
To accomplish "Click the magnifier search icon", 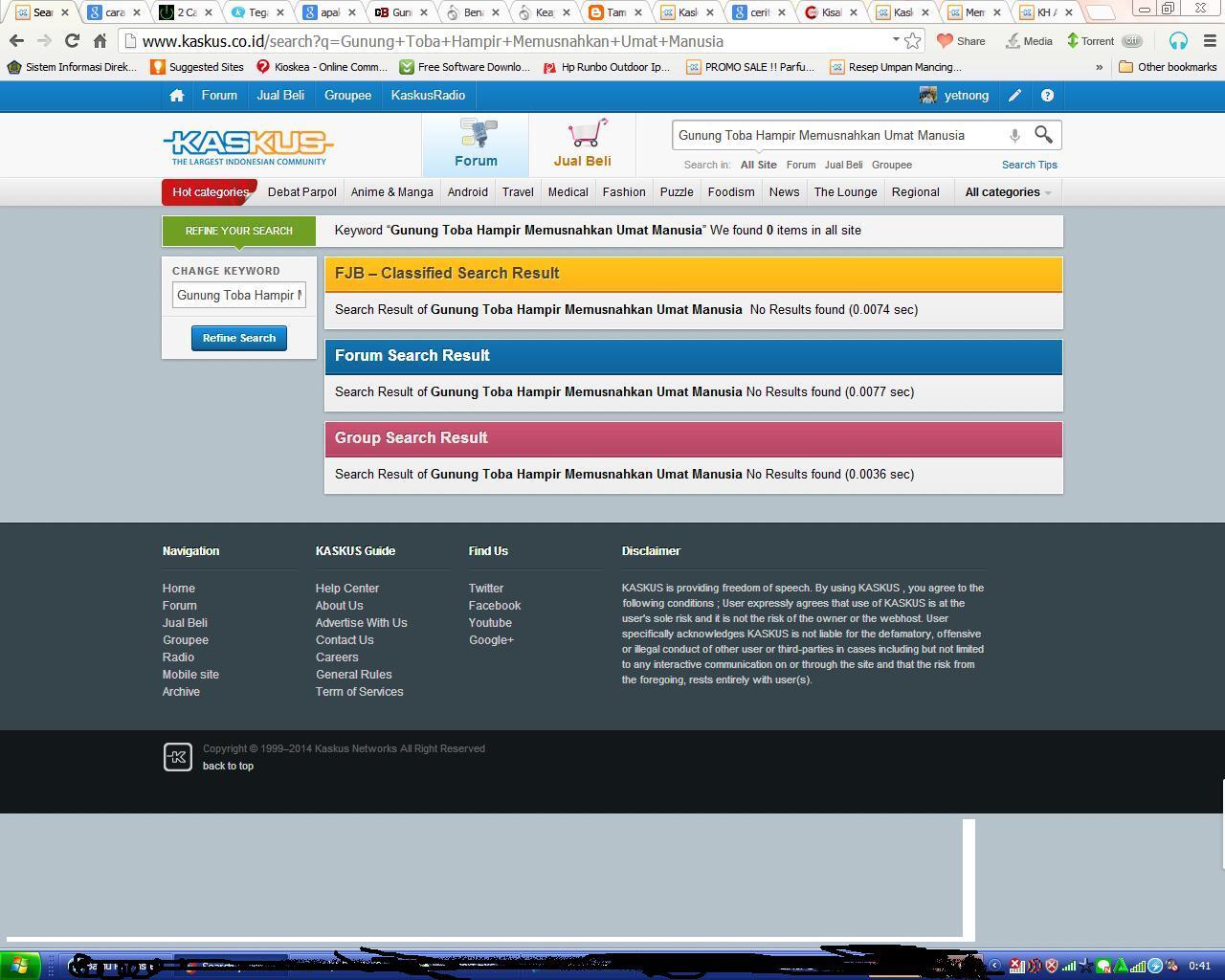I will click(x=1043, y=135).
